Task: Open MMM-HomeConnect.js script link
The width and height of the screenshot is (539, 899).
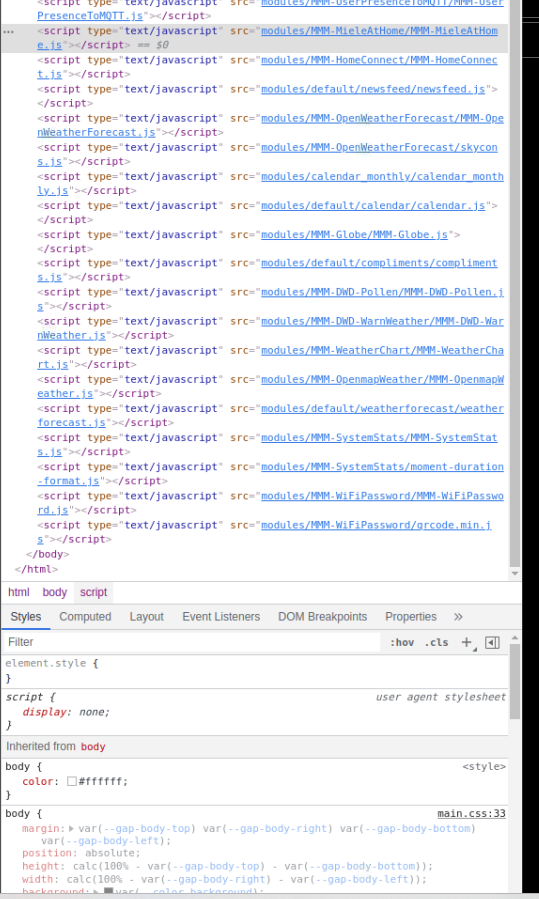Action: (x=380, y=60)
